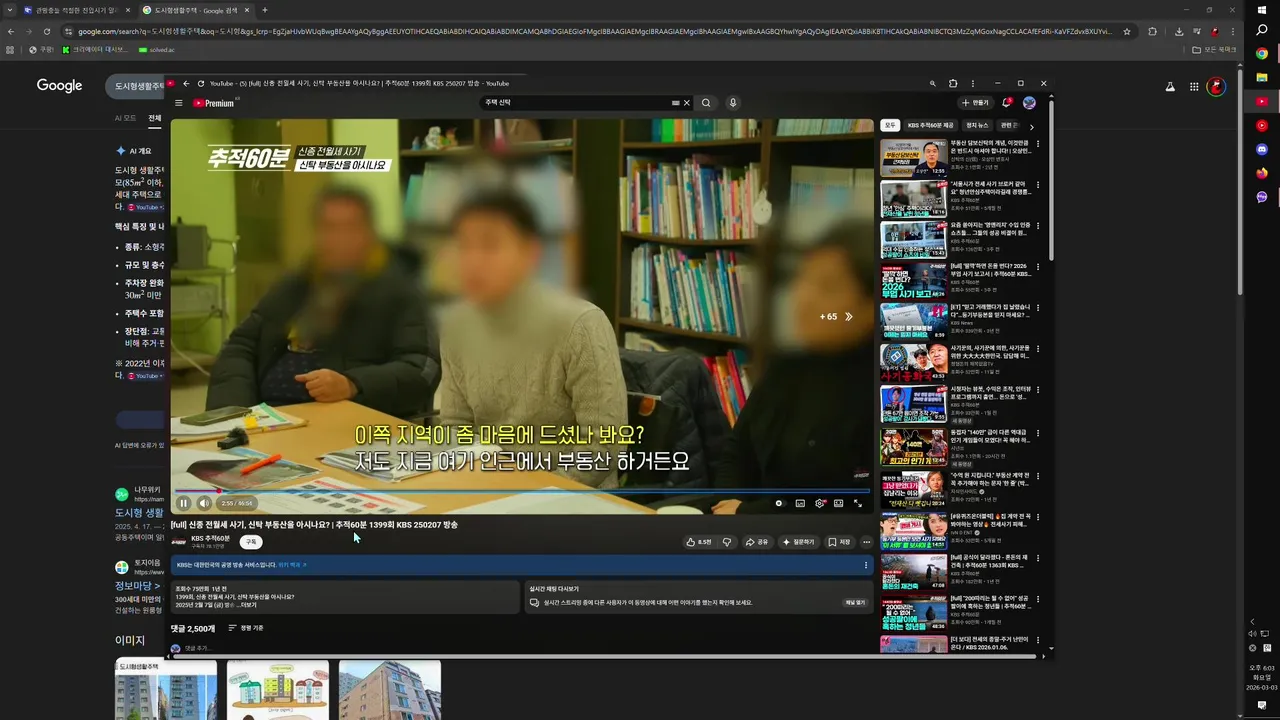1280x720 pixels.
Task: Select the KBS 추적60분 제공 chip
Action: [x=930, y=126]
